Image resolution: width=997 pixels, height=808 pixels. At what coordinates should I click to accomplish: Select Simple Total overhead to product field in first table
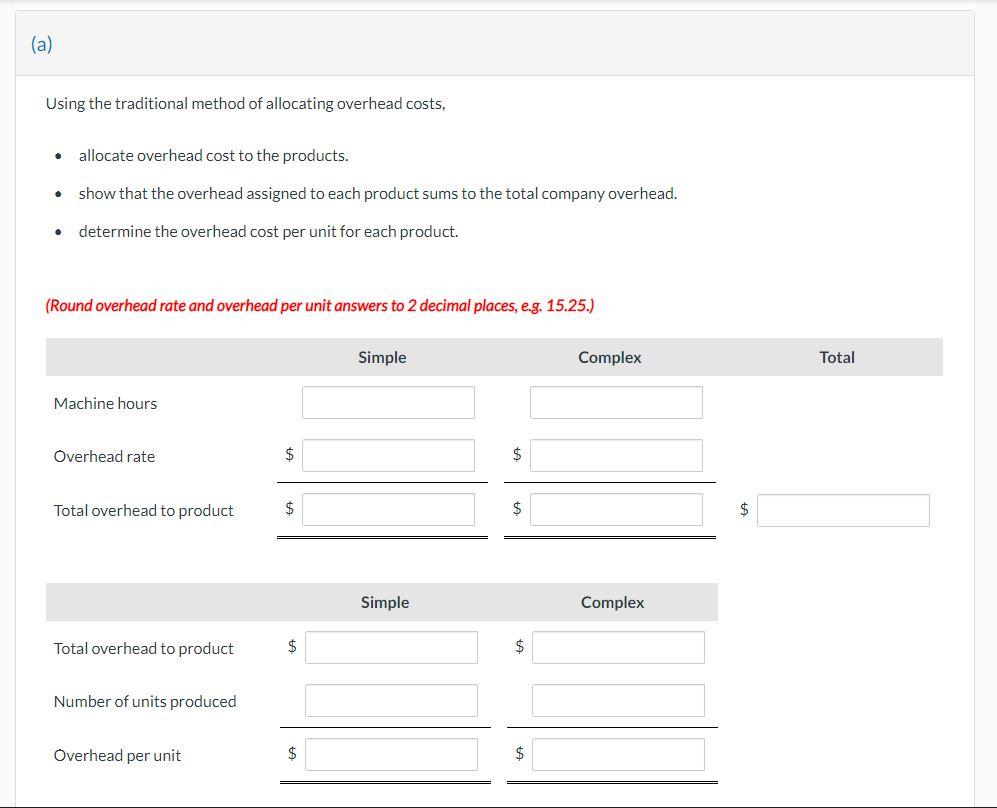point(388,509)
